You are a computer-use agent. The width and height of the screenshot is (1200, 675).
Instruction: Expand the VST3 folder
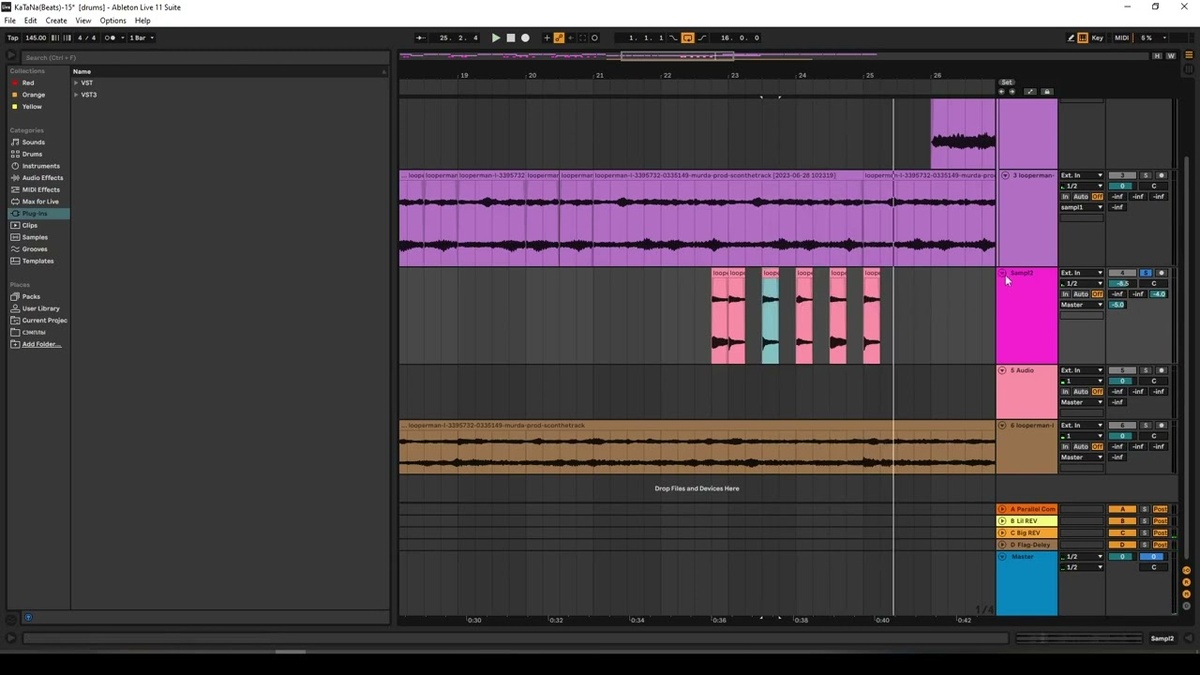tap(76, 95)
